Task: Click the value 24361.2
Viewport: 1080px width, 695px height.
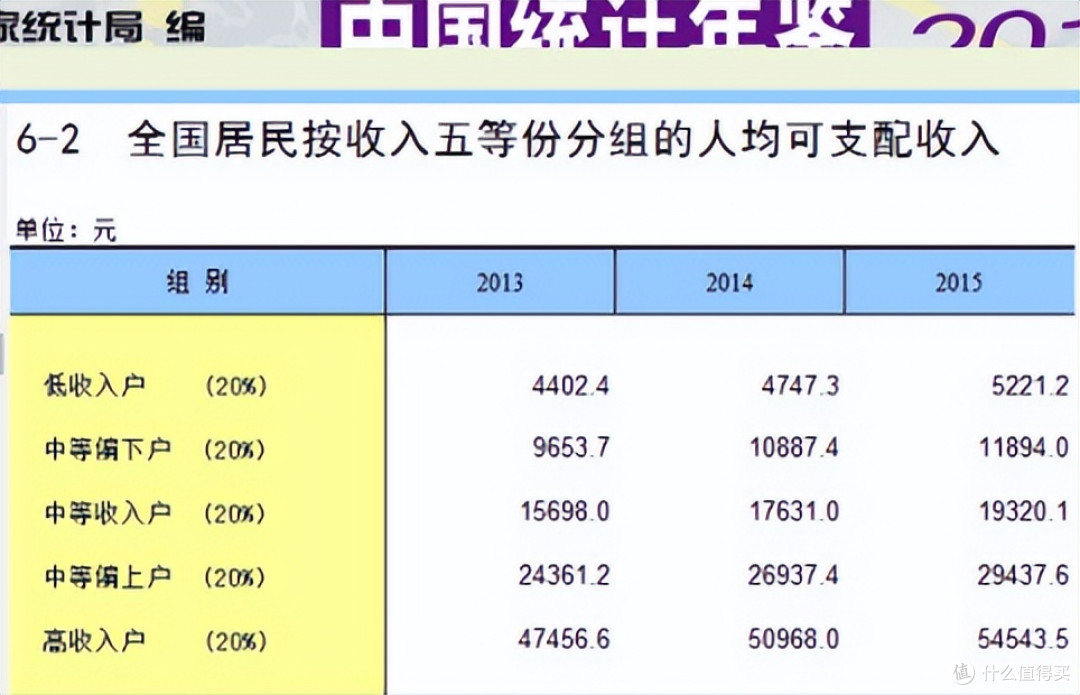Action: (564, 574)
